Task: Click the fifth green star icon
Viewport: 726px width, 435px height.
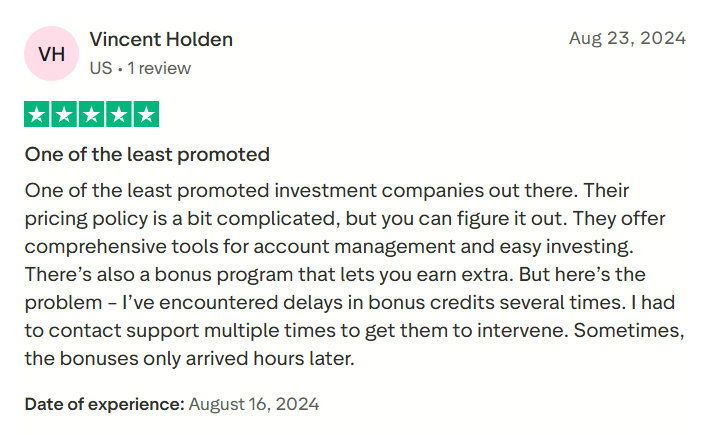Action: pos(145,114)
